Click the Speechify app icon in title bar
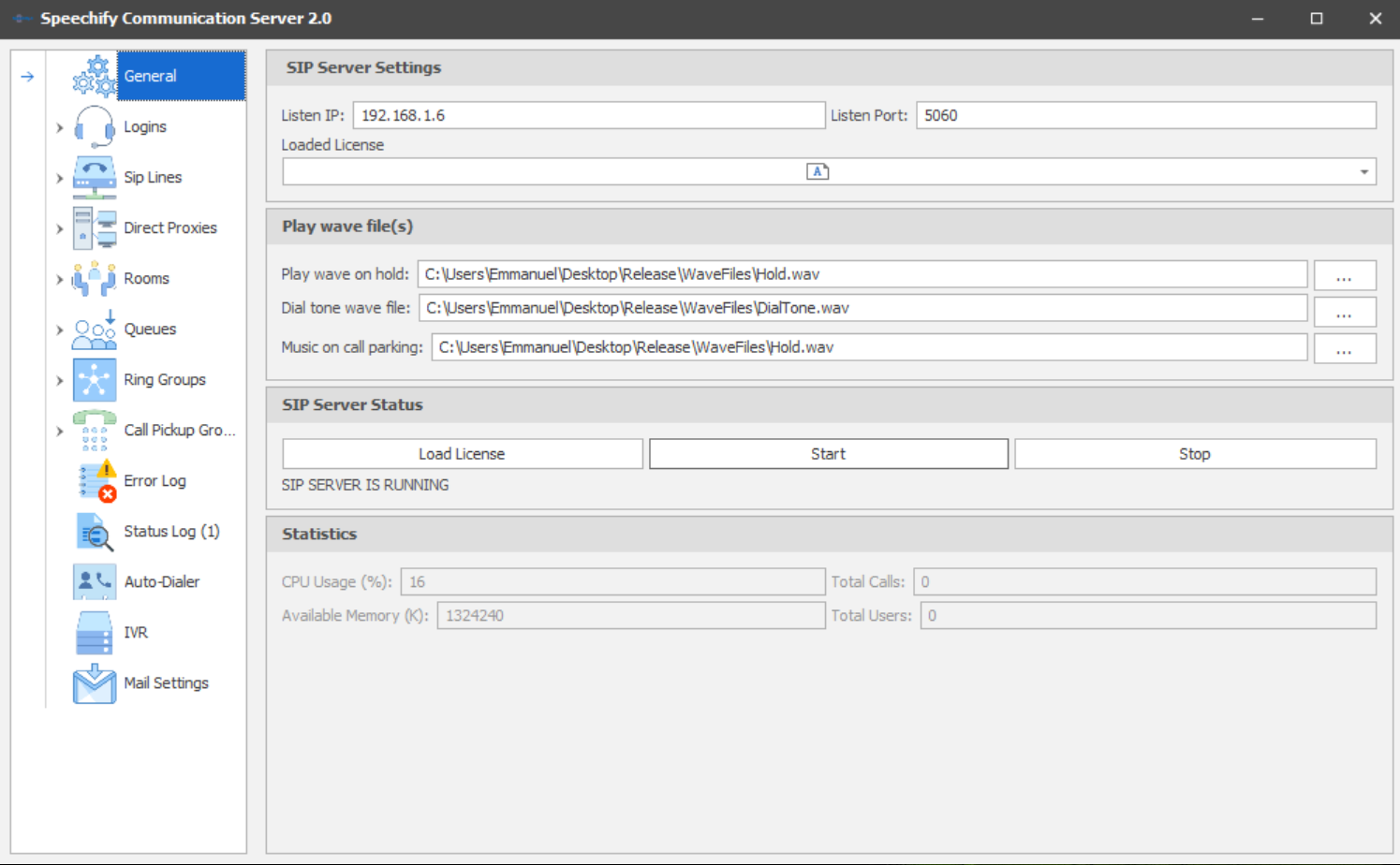 22,19
